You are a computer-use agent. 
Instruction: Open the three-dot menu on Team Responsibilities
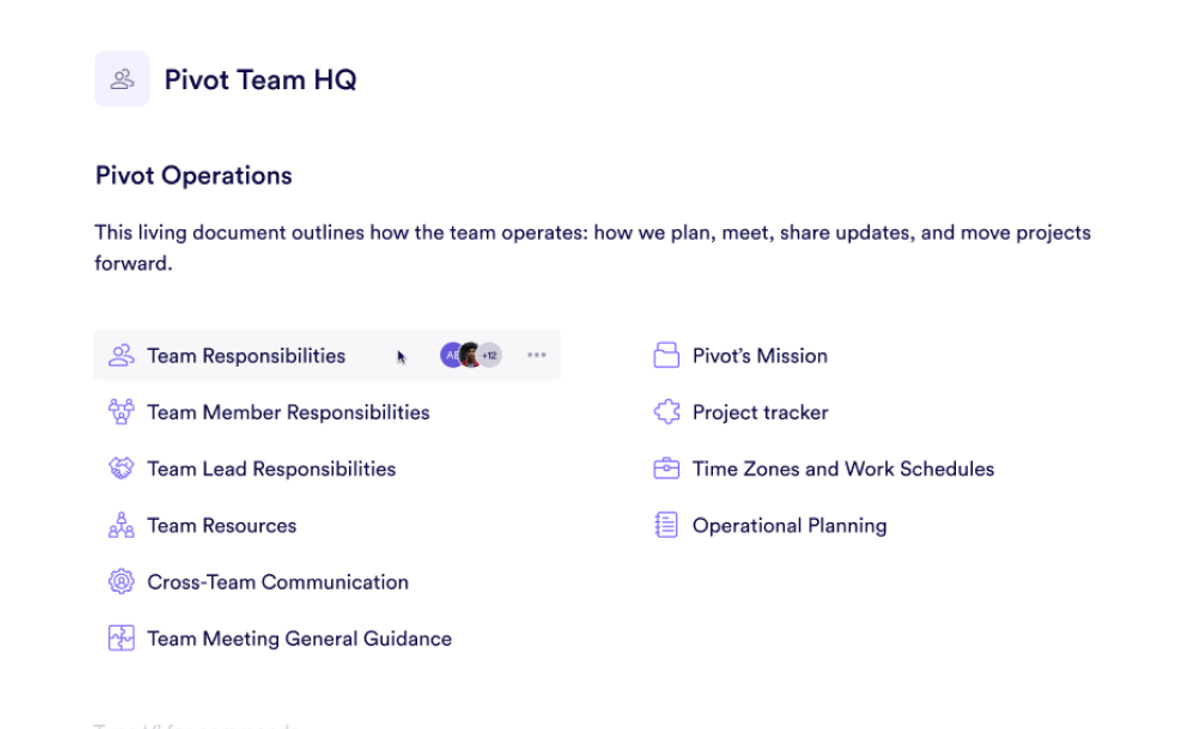pos(537,355)
